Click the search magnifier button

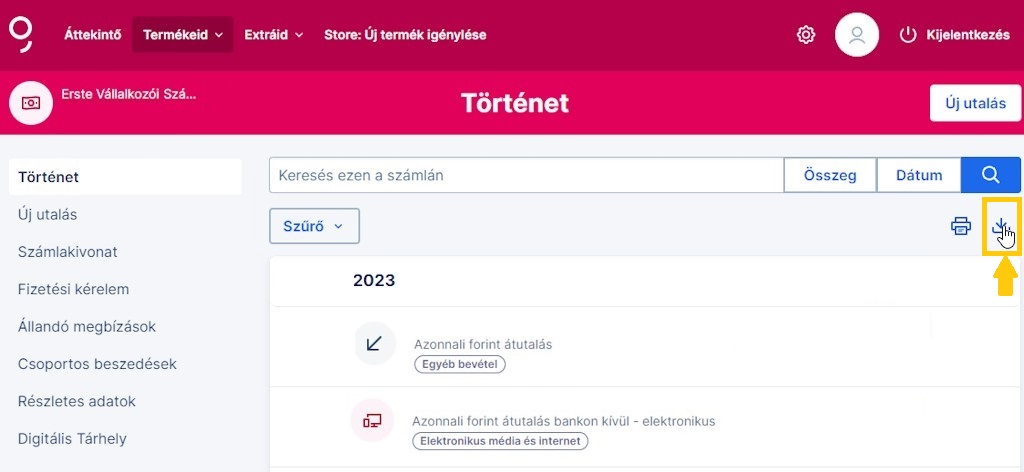991,175
